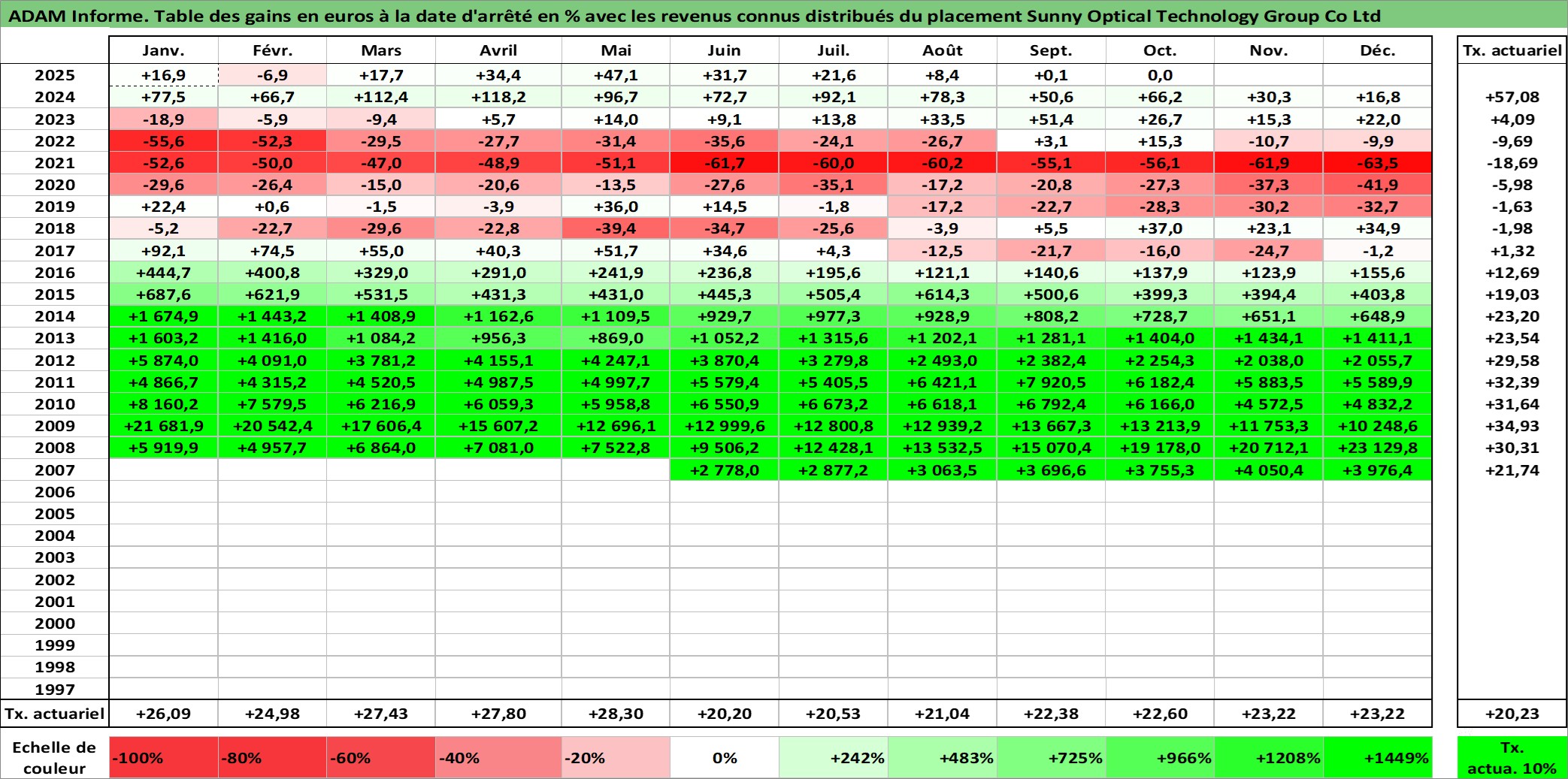Click the 0% color scale swatch
This screenshot has height=779, width=1568.
point(725,757)
